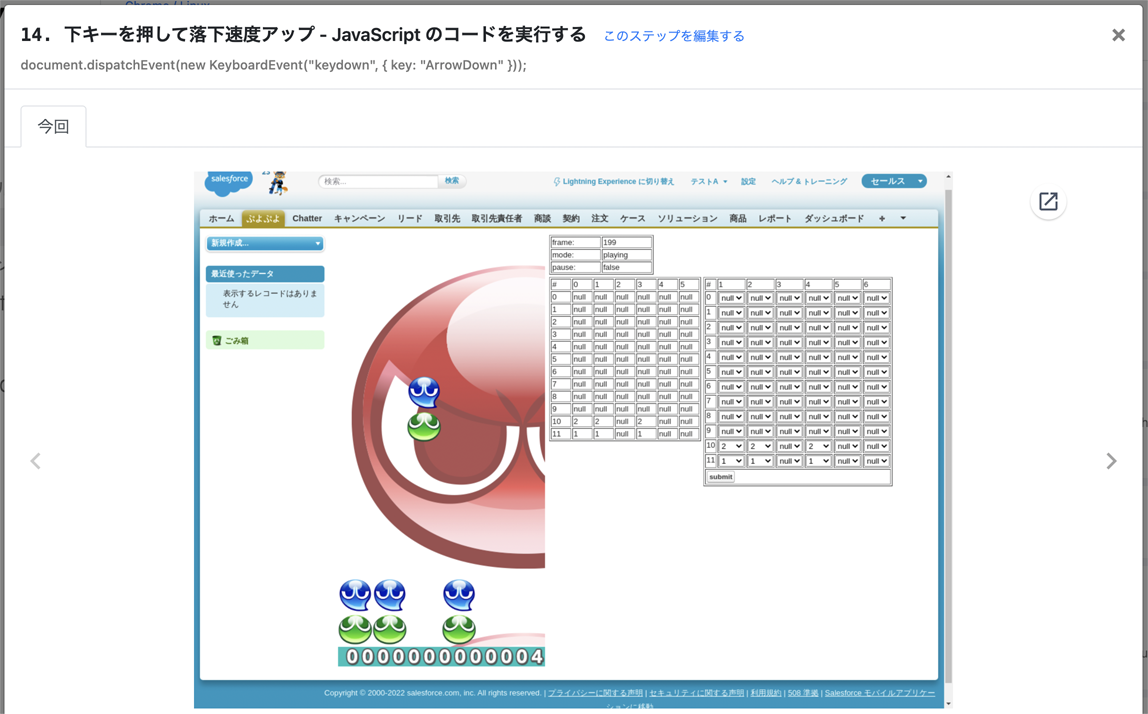Open the ごみ箱 recycle bin link
The height and width of the screenshot is (714, 1148).
point(236,341)
